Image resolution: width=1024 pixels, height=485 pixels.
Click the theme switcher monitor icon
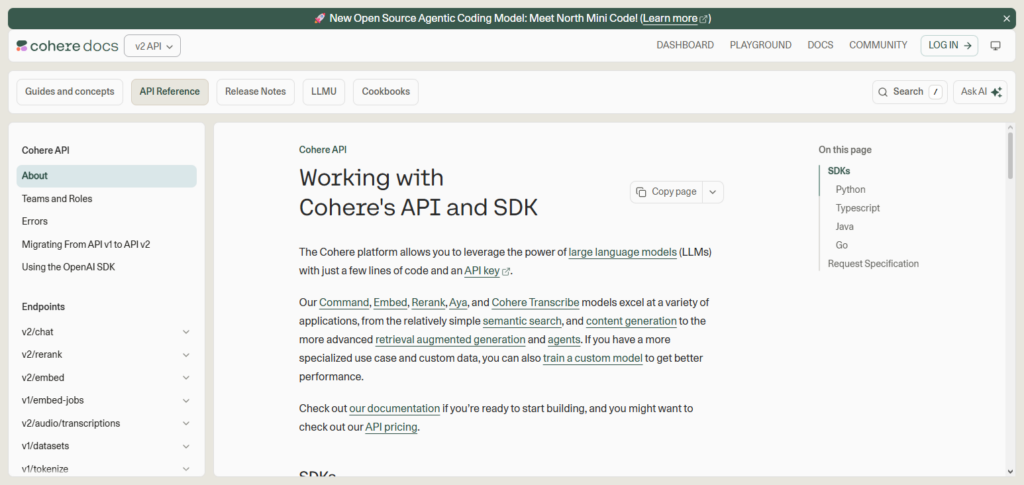pos(995,46)
